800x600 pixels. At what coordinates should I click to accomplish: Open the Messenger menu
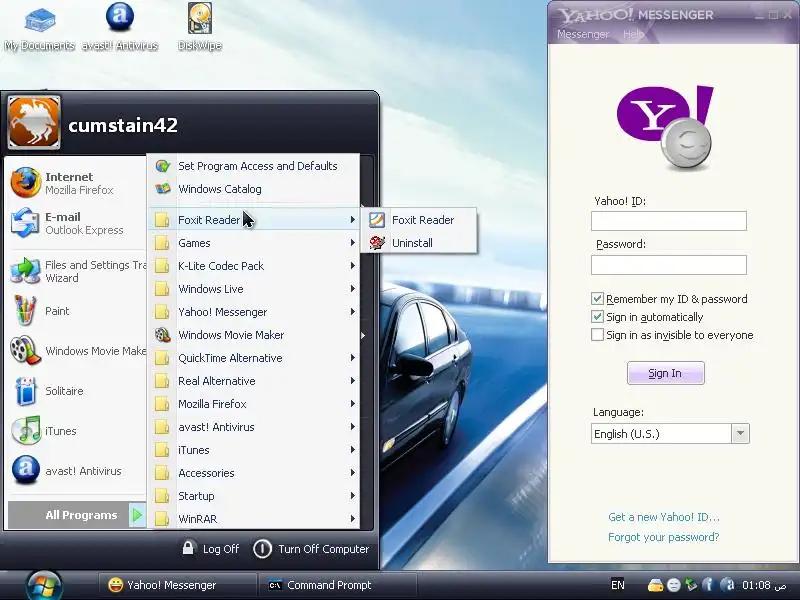[583, 34]
